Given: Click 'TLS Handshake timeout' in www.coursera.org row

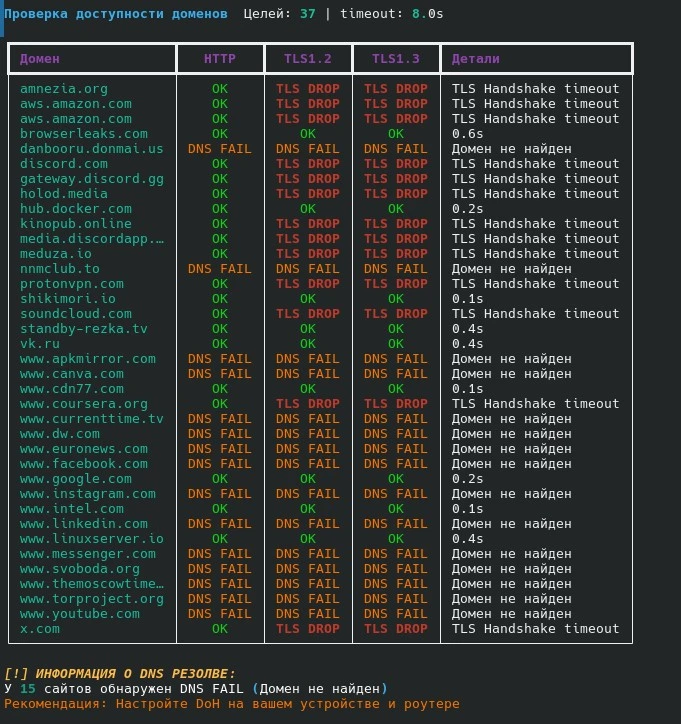Looking at the screenshot, I should click(x=535, y=404).
